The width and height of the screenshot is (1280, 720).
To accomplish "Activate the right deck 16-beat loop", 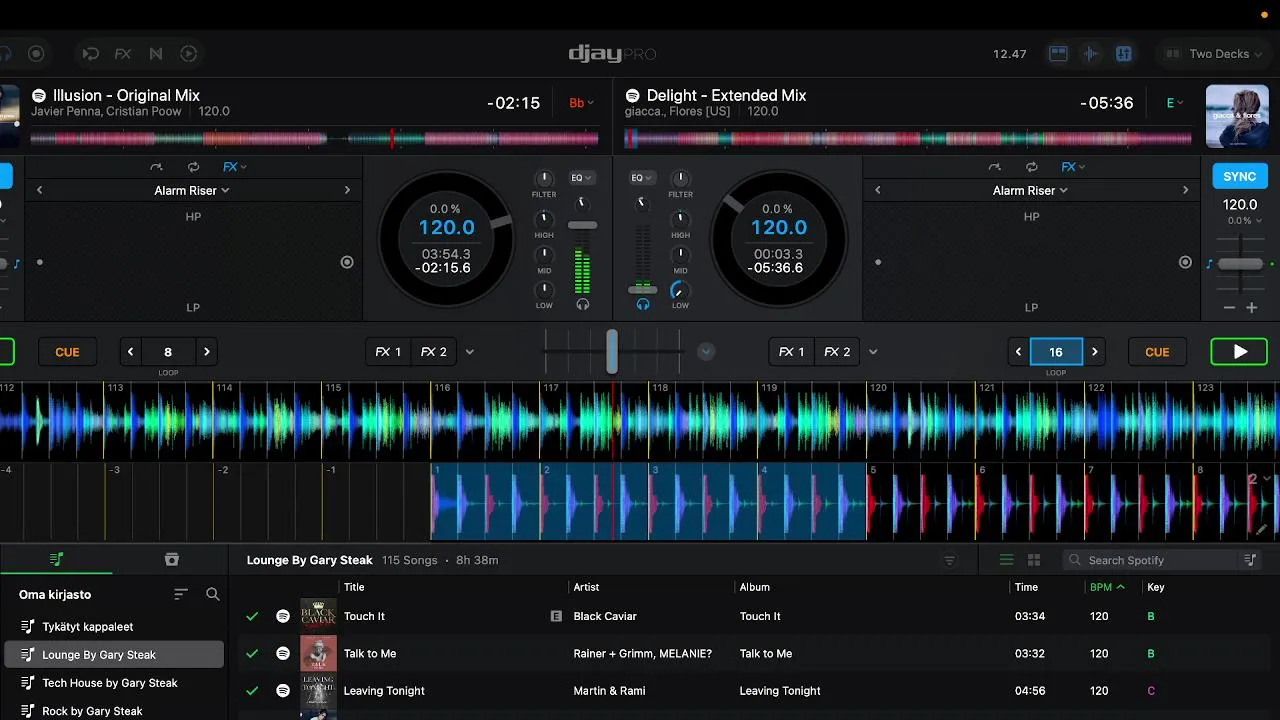I will pos(1056,352).
